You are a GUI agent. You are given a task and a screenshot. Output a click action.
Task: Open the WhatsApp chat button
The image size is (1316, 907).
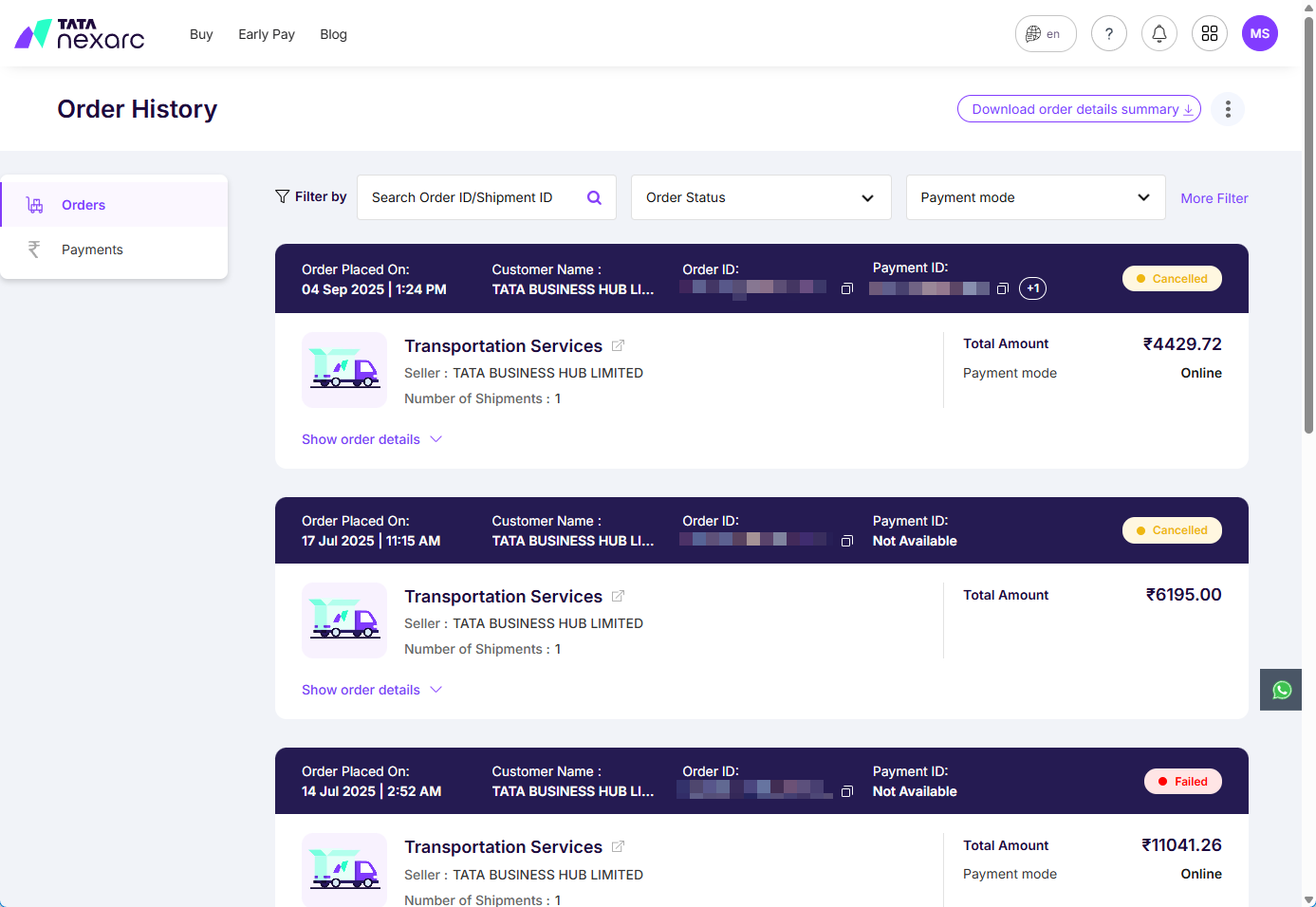(x=1281, y=690)
